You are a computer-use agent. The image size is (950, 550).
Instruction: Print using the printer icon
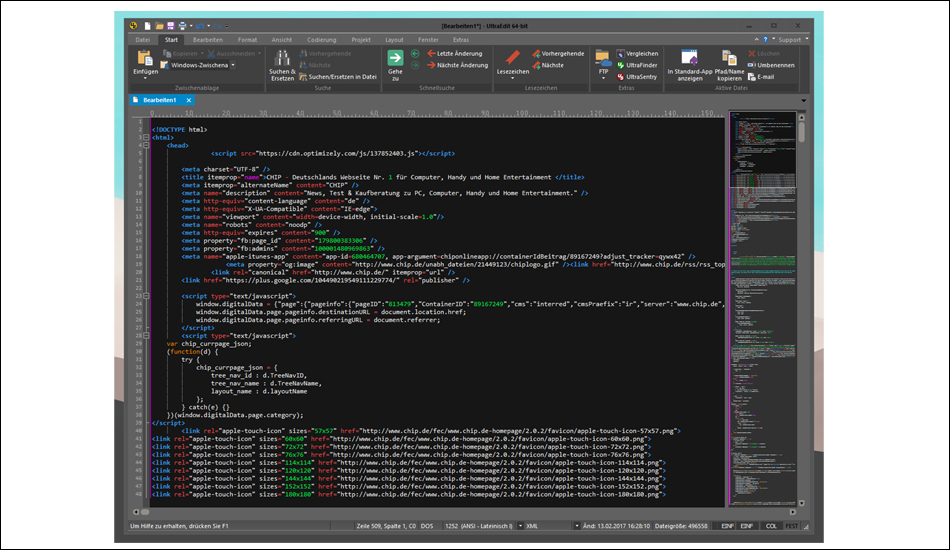pyautogui.click(x=182, y=26)
